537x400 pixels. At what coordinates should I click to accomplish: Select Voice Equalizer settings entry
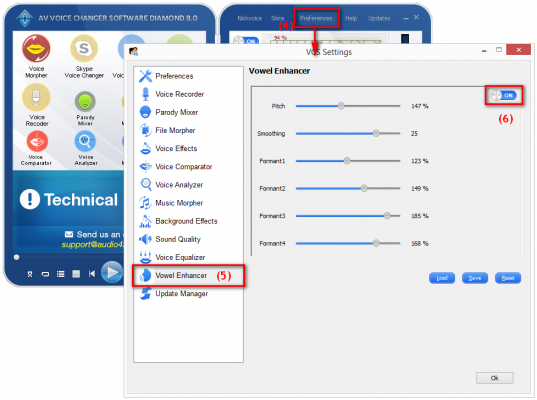click(x=180, y=258)
